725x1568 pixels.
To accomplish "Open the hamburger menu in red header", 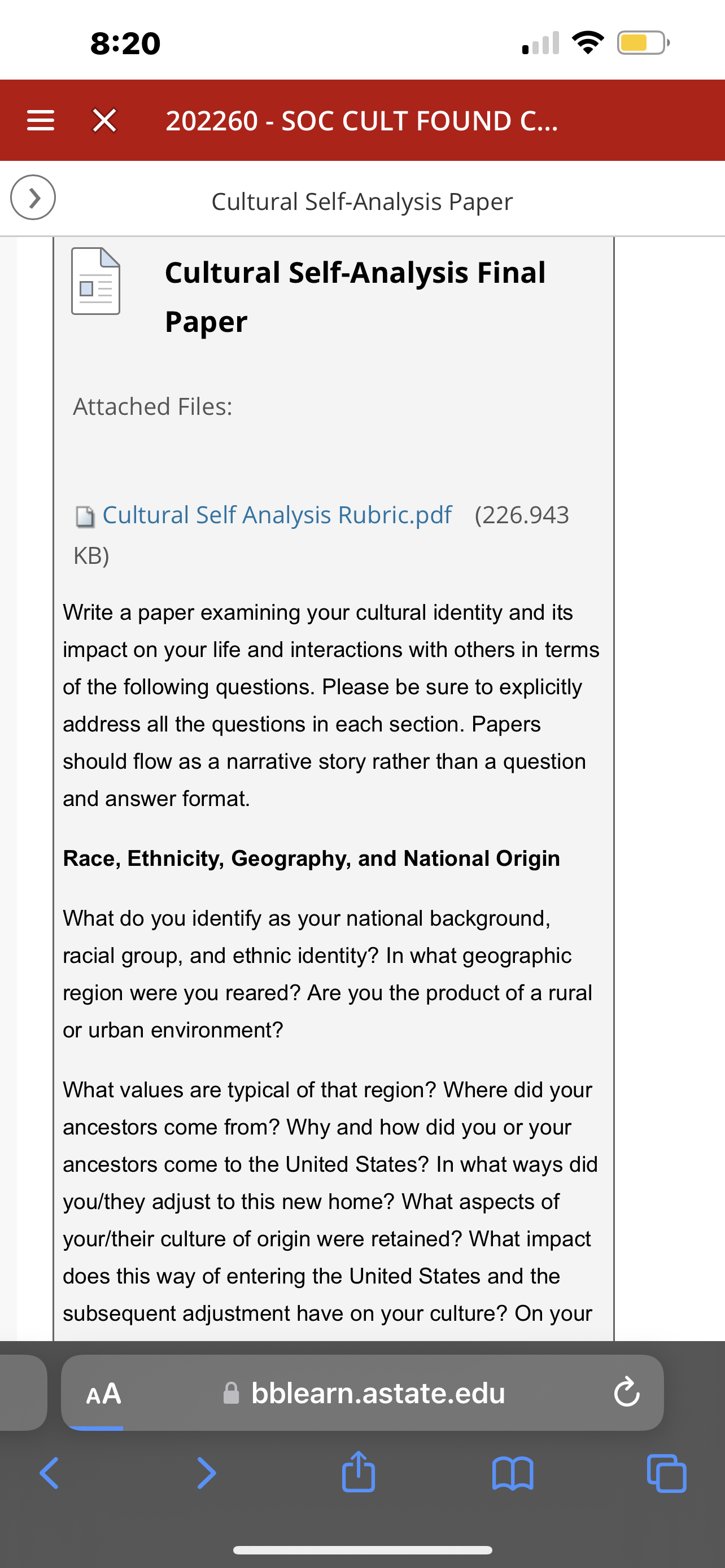I will coord(41,121).
